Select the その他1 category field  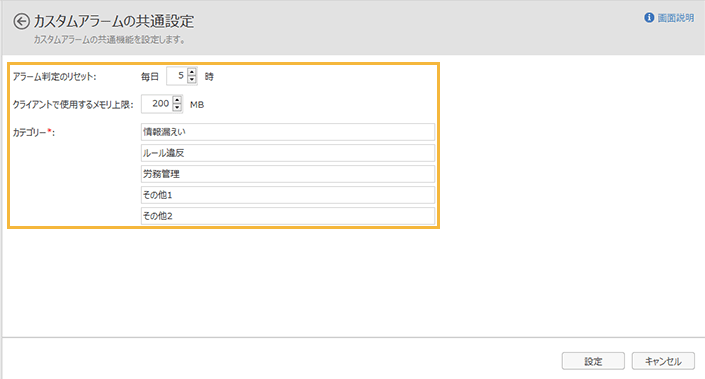(288, 195)
